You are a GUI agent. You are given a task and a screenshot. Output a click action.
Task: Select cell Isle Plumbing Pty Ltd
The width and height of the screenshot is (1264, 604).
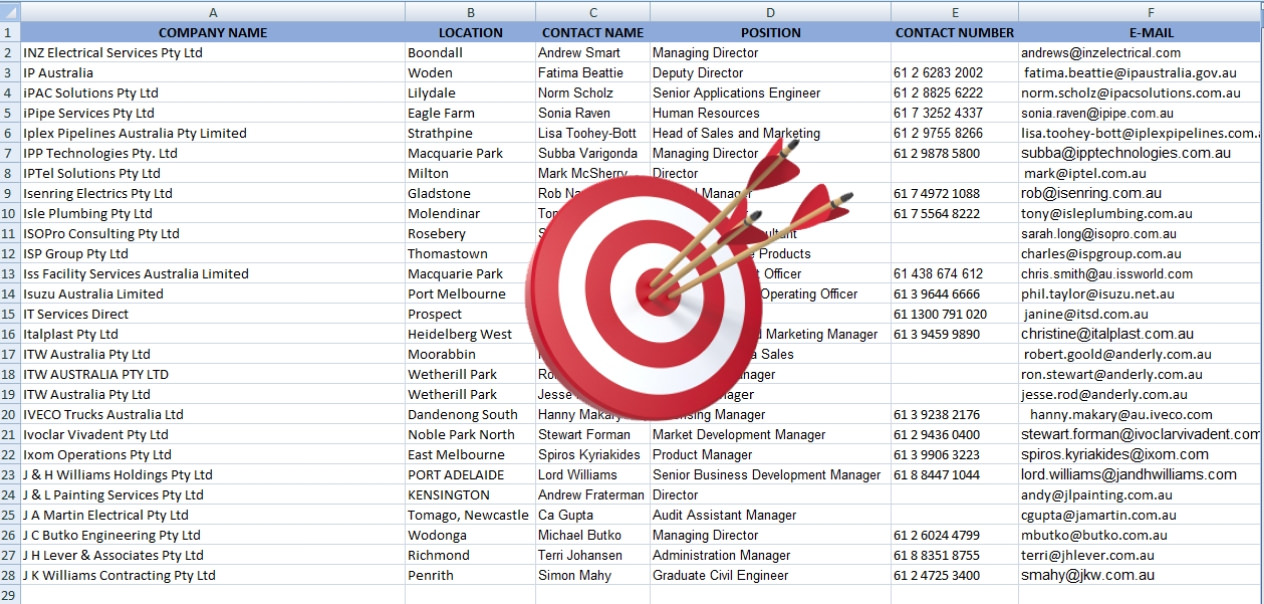click(213, 213)
